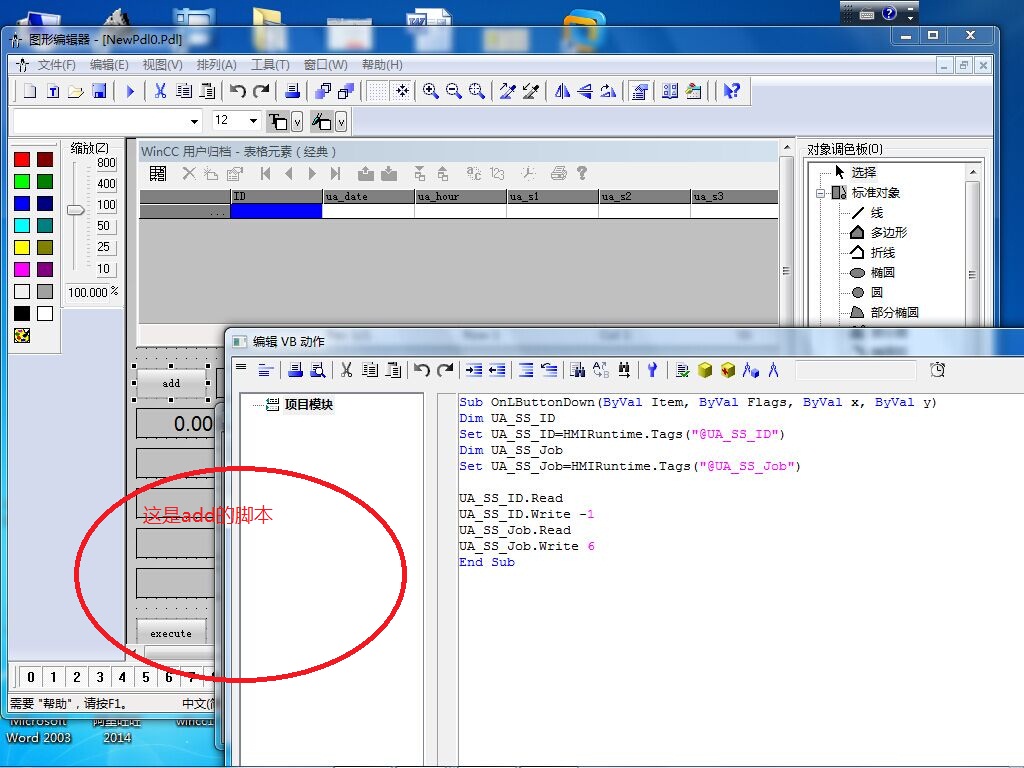1024x768 pixels.
Task: Click the runtime play arrow icon
Action: pyautogui.click(x=130, y=92)
